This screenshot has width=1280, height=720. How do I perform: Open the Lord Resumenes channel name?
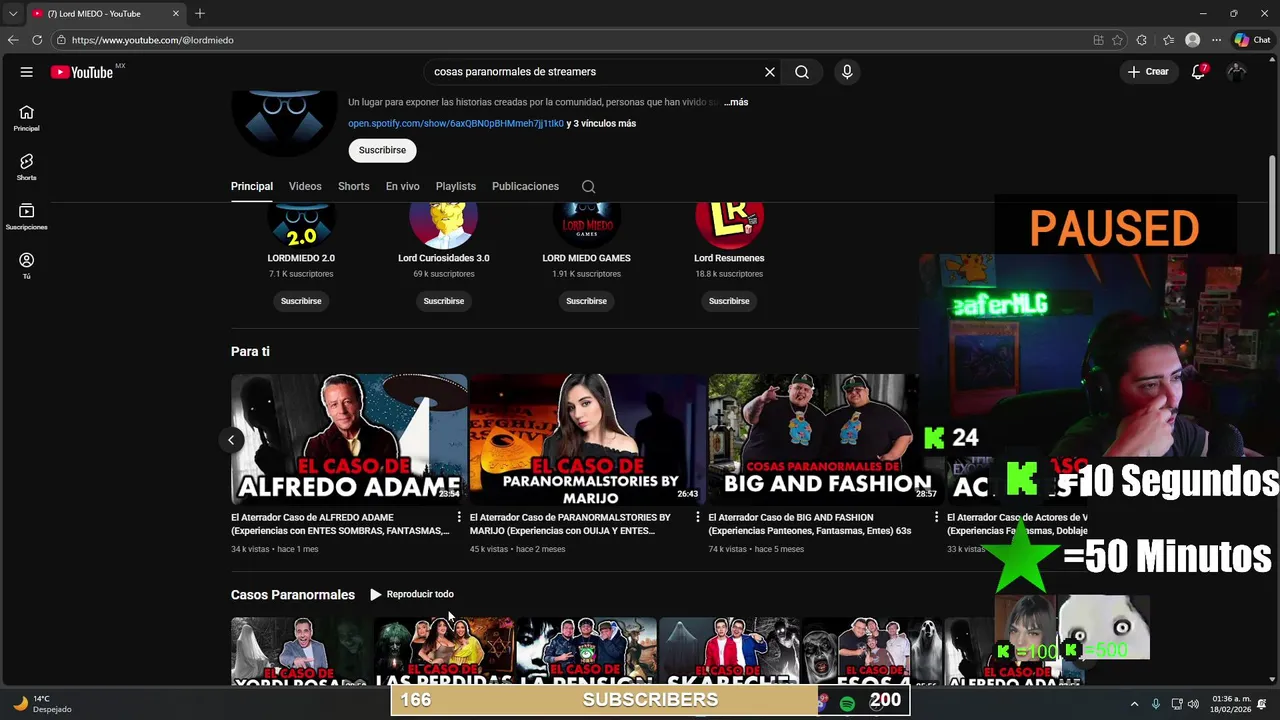(x=729, y=258)
